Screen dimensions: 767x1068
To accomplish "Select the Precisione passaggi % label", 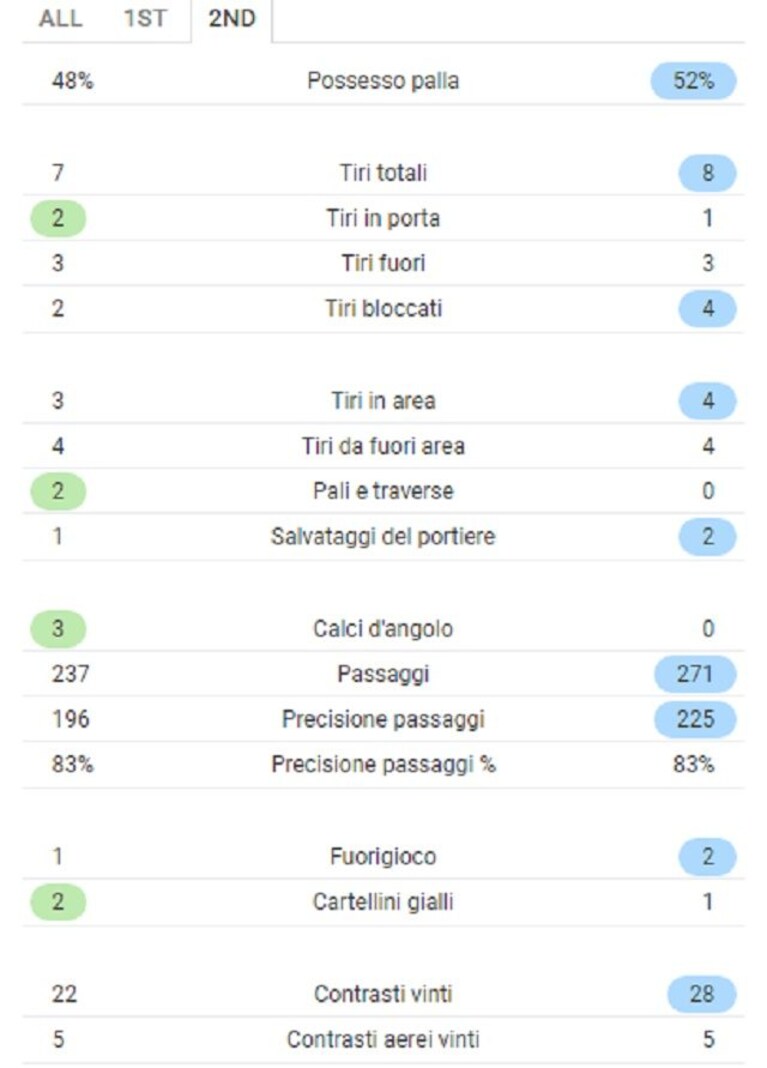I will click(383, 765).
